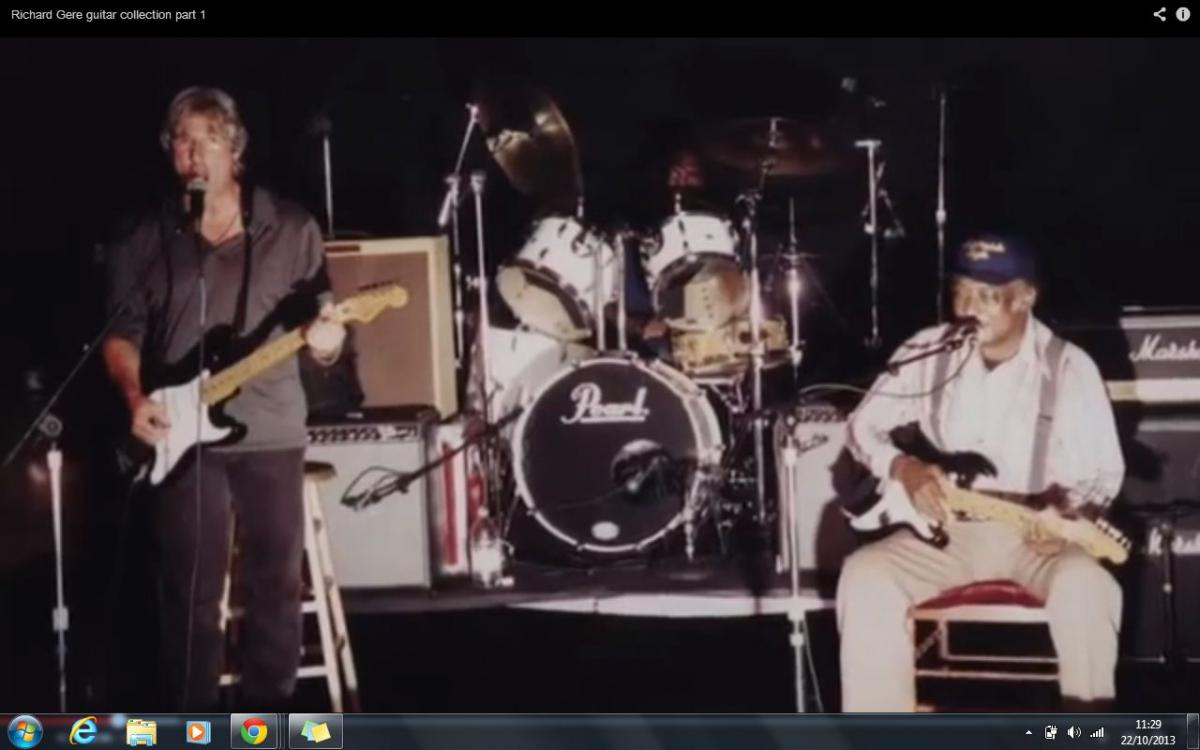Image resolution: width=1200 pixels, height=750 pixels.
Task: Click the video title text at top
Action: pyautogui.click(x=108, y=15)
